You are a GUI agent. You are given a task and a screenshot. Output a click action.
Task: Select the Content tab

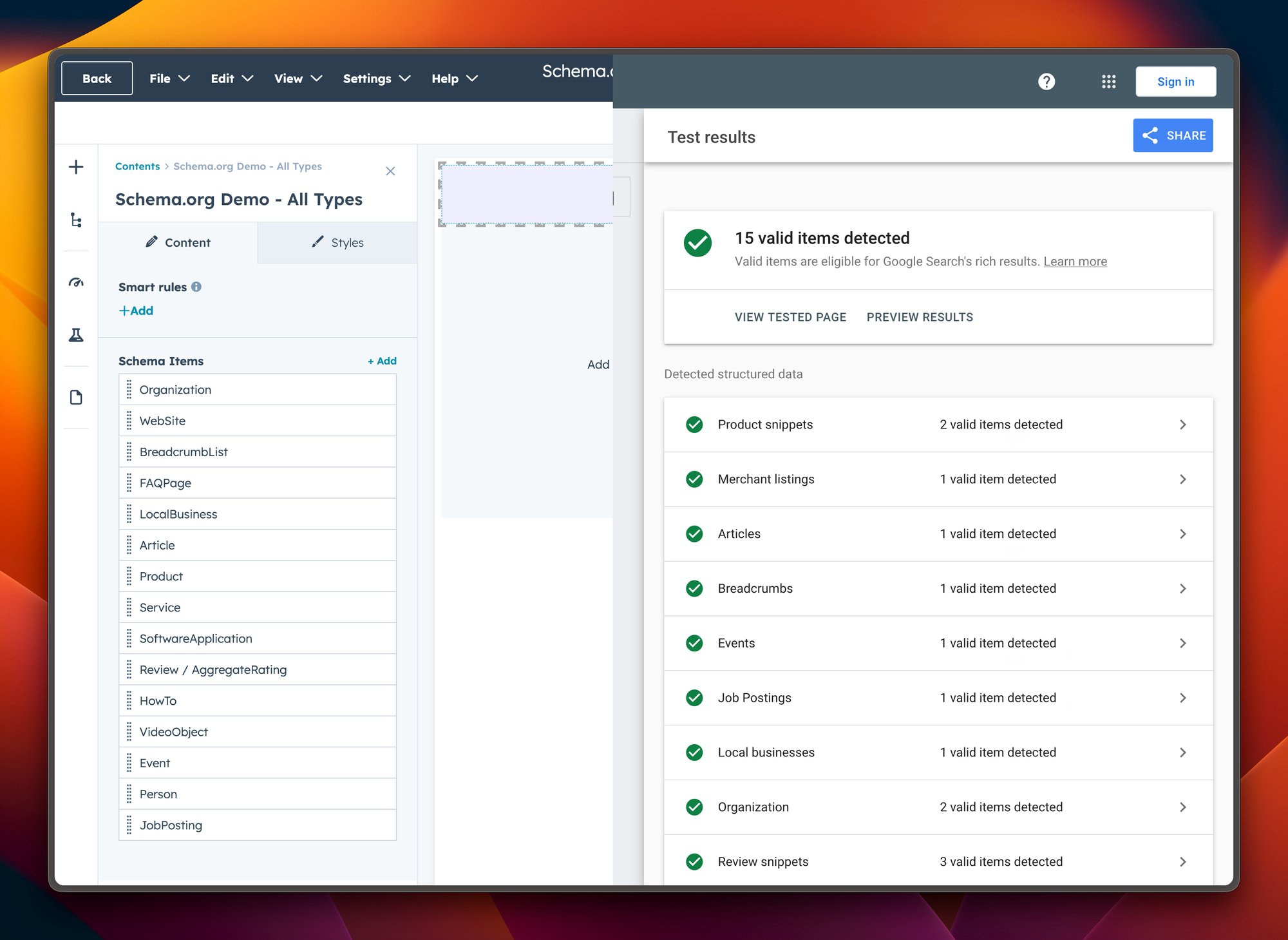click(x=178, y=243)
